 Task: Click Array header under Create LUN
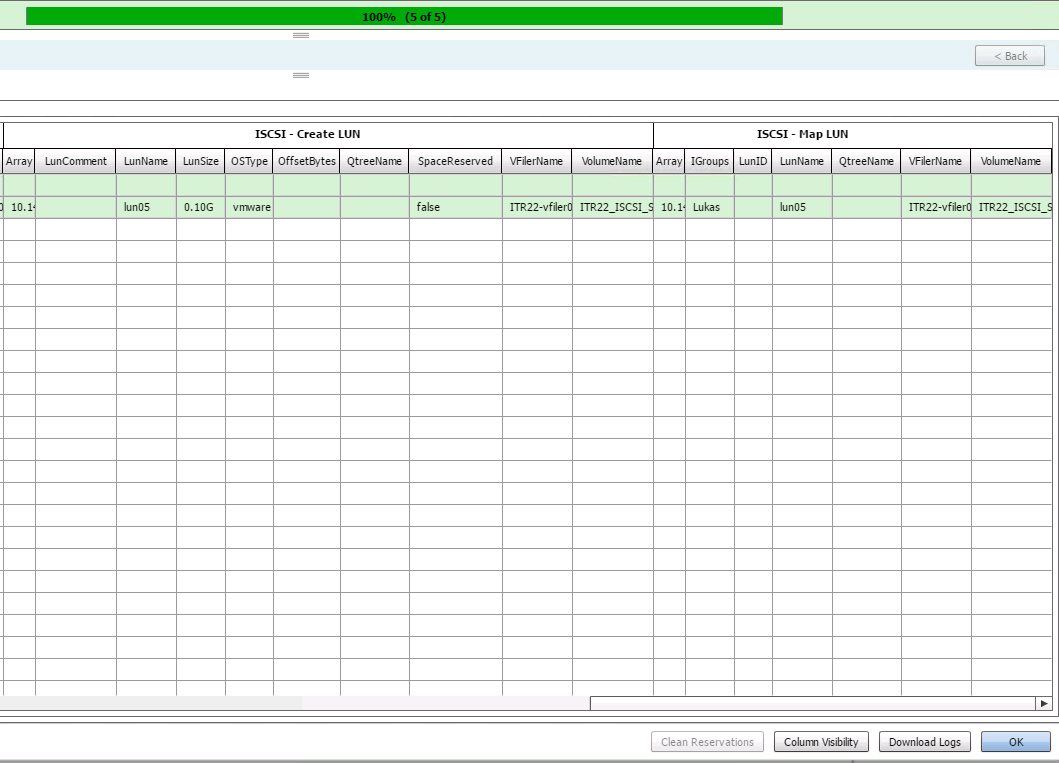click(x=19, y=161)
